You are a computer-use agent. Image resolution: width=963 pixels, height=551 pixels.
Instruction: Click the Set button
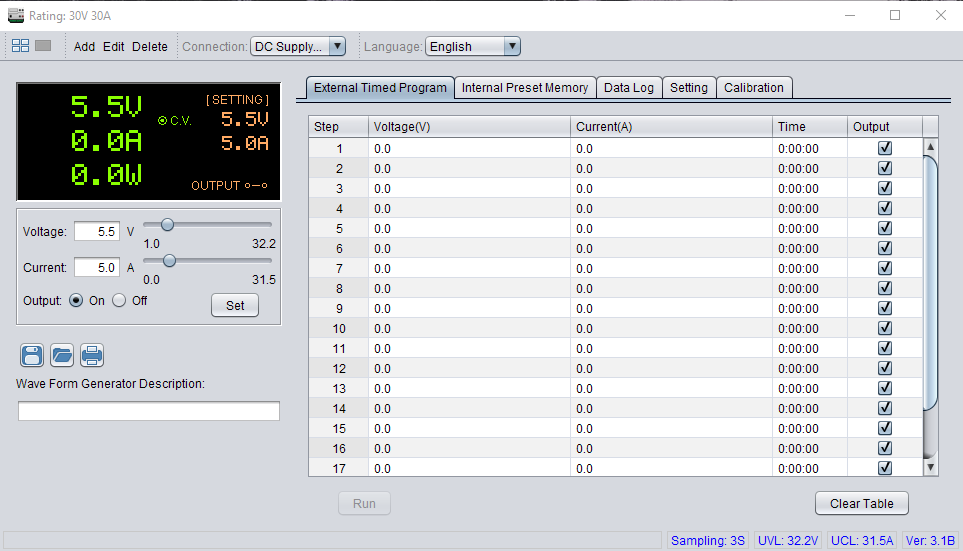(235, 305)
